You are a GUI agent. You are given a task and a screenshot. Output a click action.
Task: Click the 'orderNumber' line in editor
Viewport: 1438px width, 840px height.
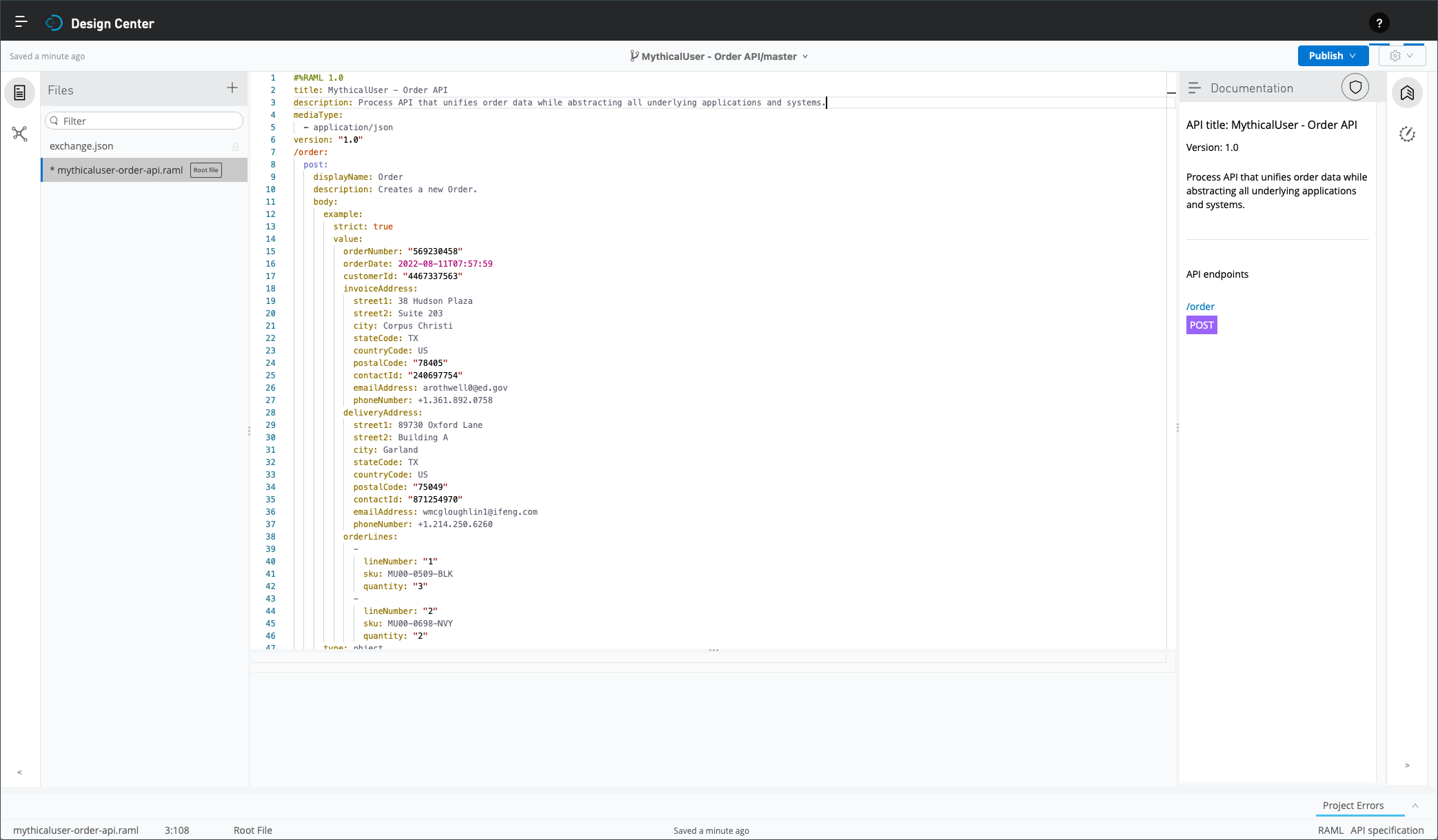point(403,252)
